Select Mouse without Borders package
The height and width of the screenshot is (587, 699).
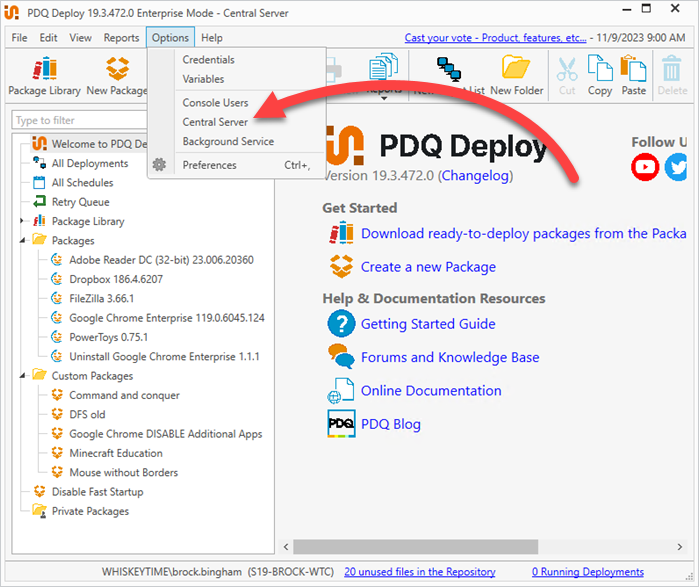(123, 472)
